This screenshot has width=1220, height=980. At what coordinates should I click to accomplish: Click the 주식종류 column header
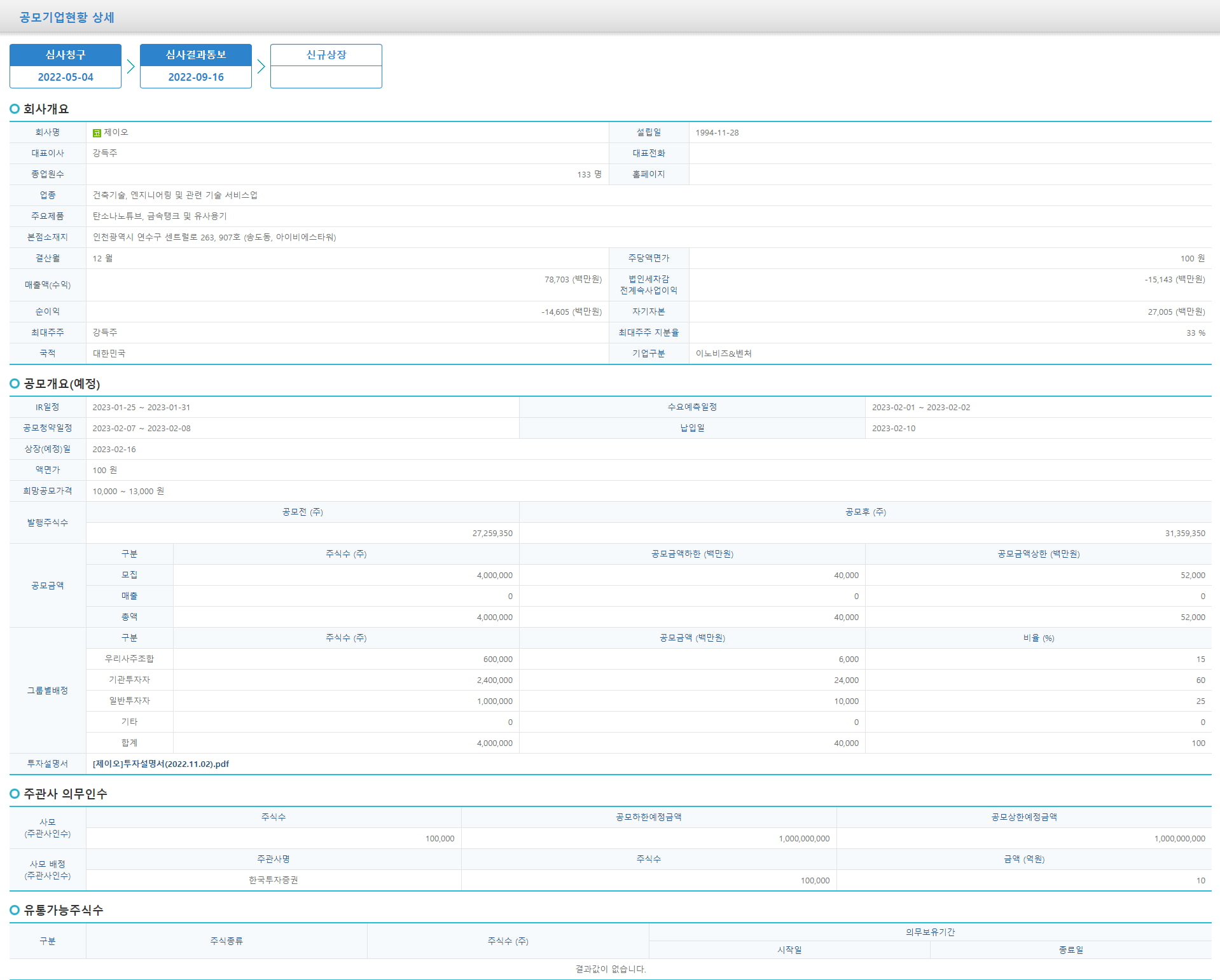(226, 941)
